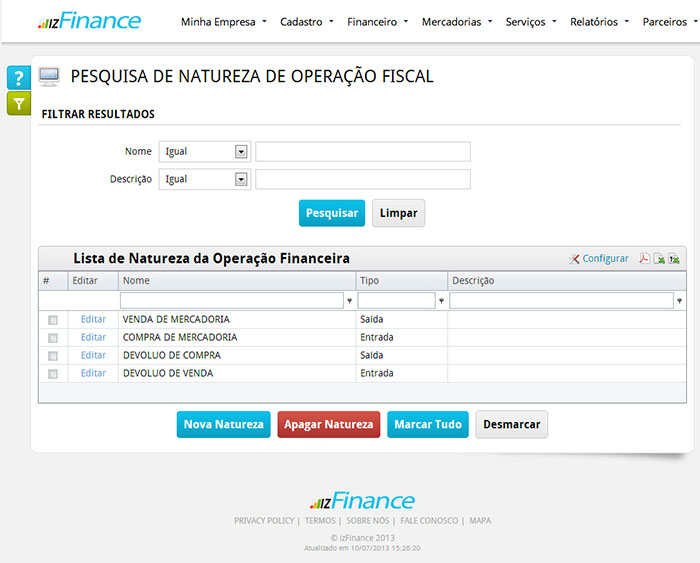Screen dimensions: 700x563
Task: Click the green filter funnel icon
Action: point(19,103)
